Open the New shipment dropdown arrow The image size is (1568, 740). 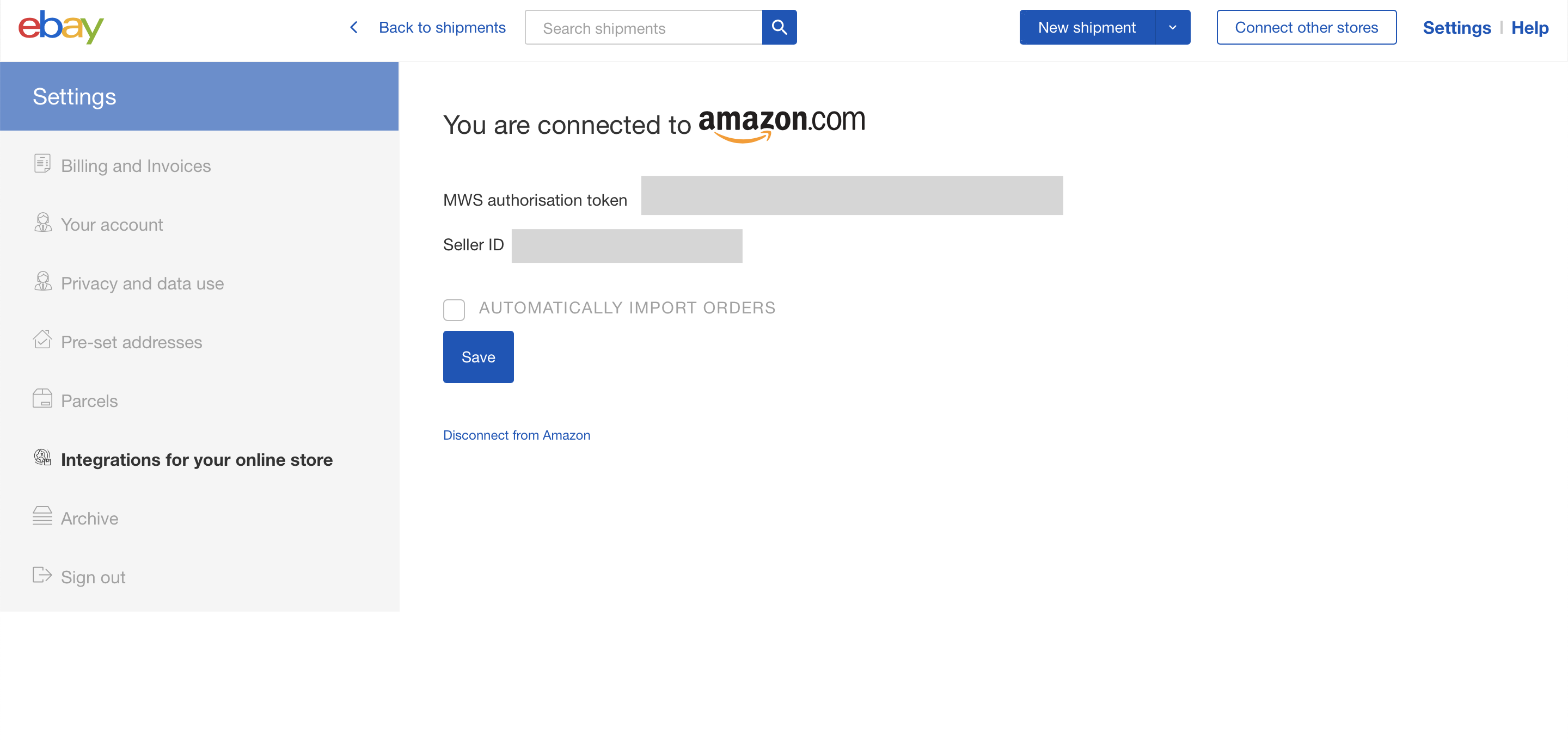coord(1172,27)
